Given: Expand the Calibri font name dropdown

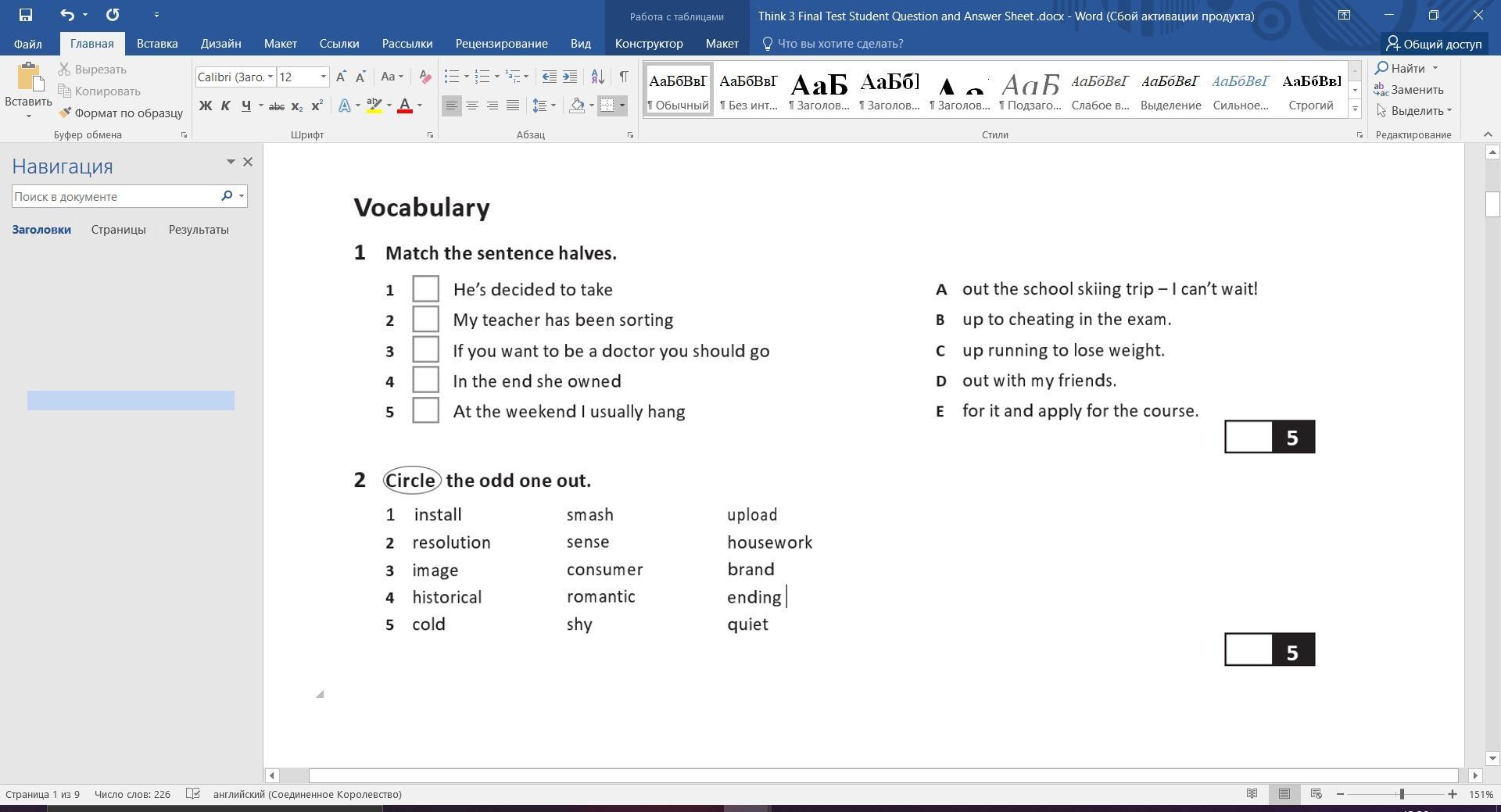Looking at the screenshot, I should click(270, 77).
